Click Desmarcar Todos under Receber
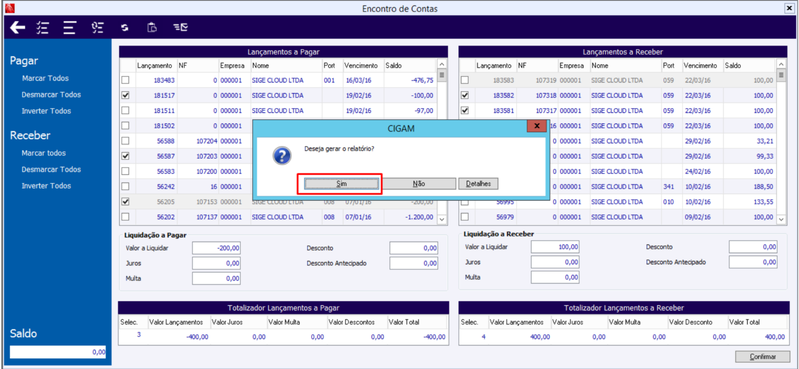 pos(51,169)
